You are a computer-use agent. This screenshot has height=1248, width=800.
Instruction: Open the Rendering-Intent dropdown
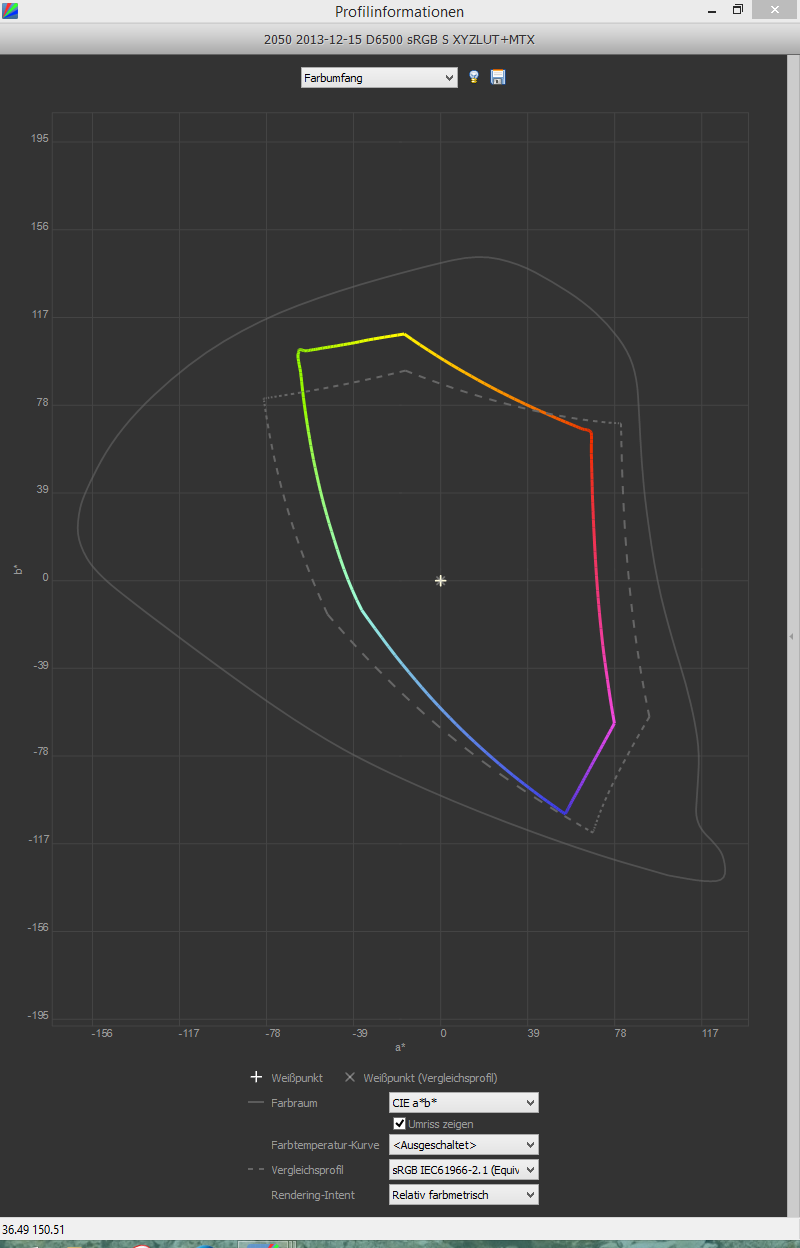pyautogui.click(x=463, y=1194)
